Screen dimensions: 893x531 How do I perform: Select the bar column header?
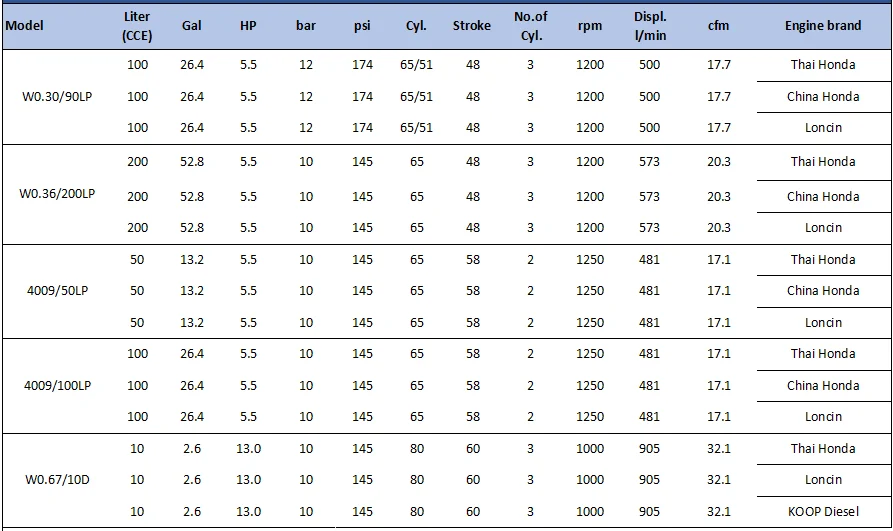(x=306, y=26)
